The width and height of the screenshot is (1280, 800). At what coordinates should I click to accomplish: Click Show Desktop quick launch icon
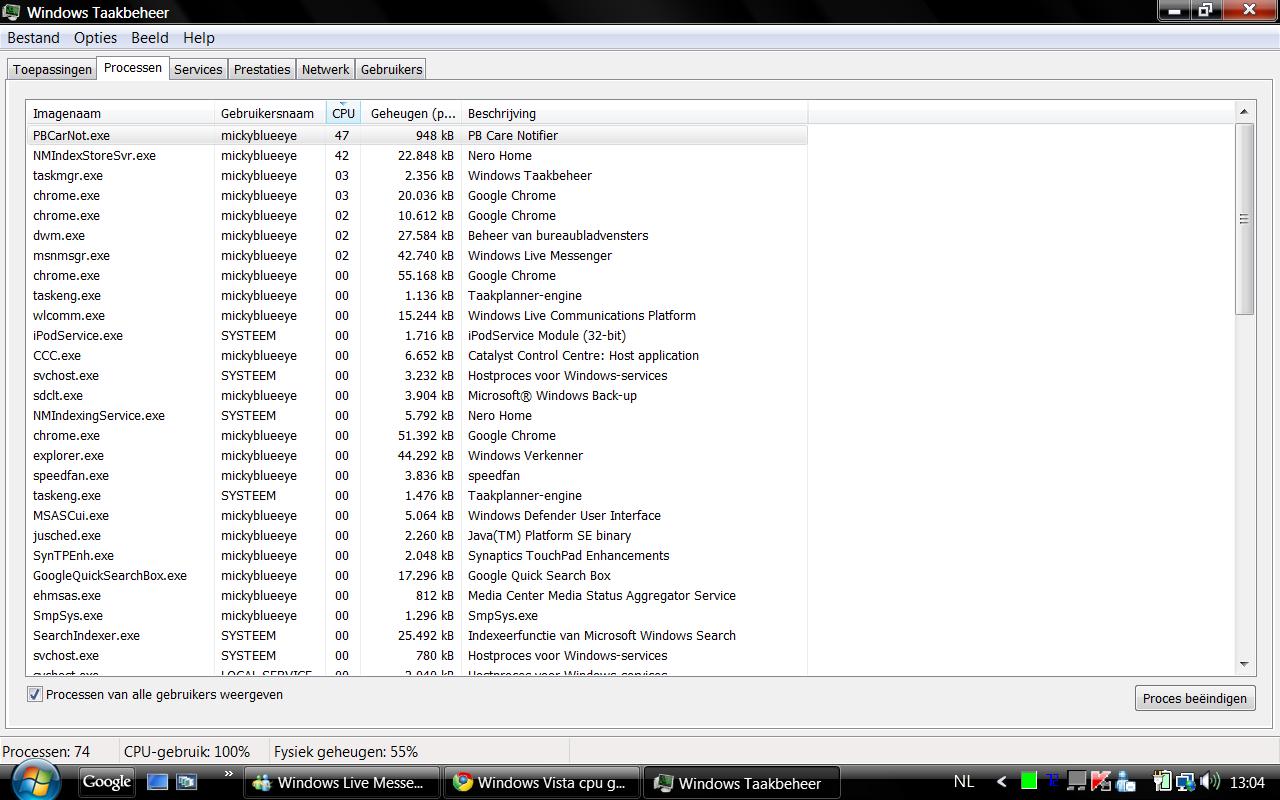157,782
